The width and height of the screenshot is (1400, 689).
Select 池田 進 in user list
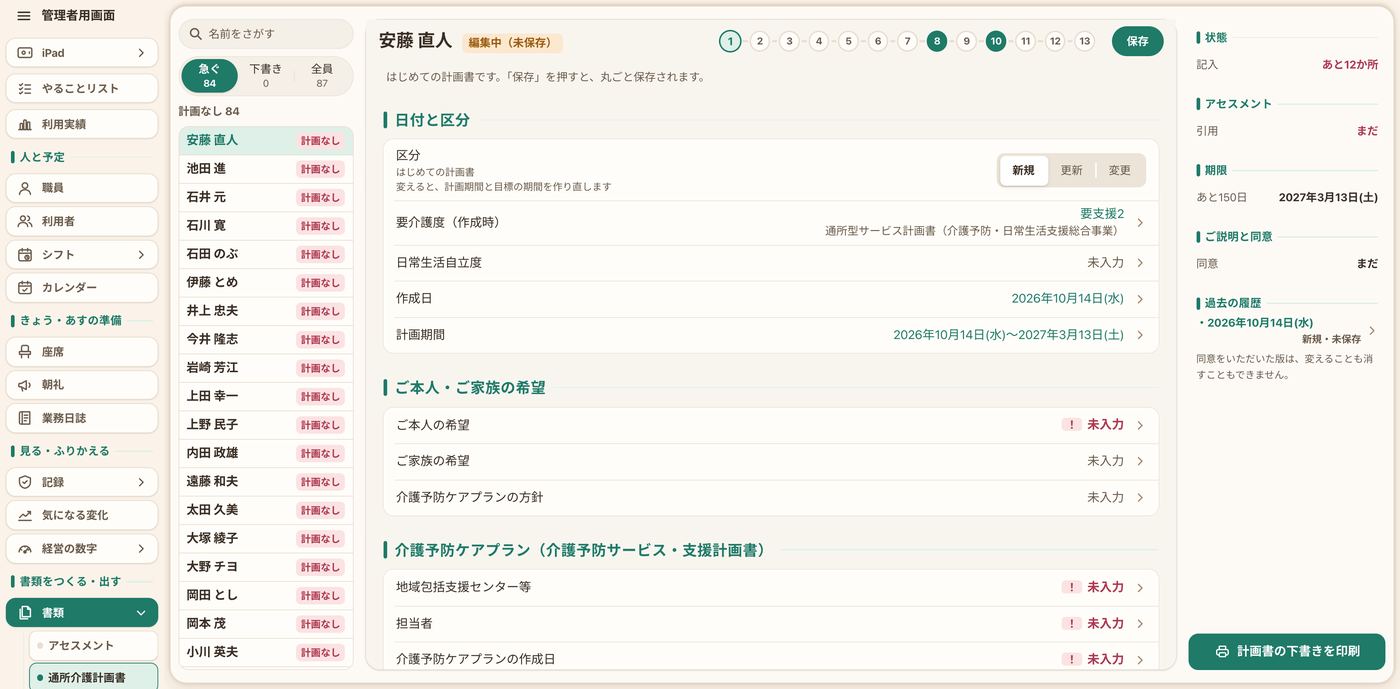point(266,169)
